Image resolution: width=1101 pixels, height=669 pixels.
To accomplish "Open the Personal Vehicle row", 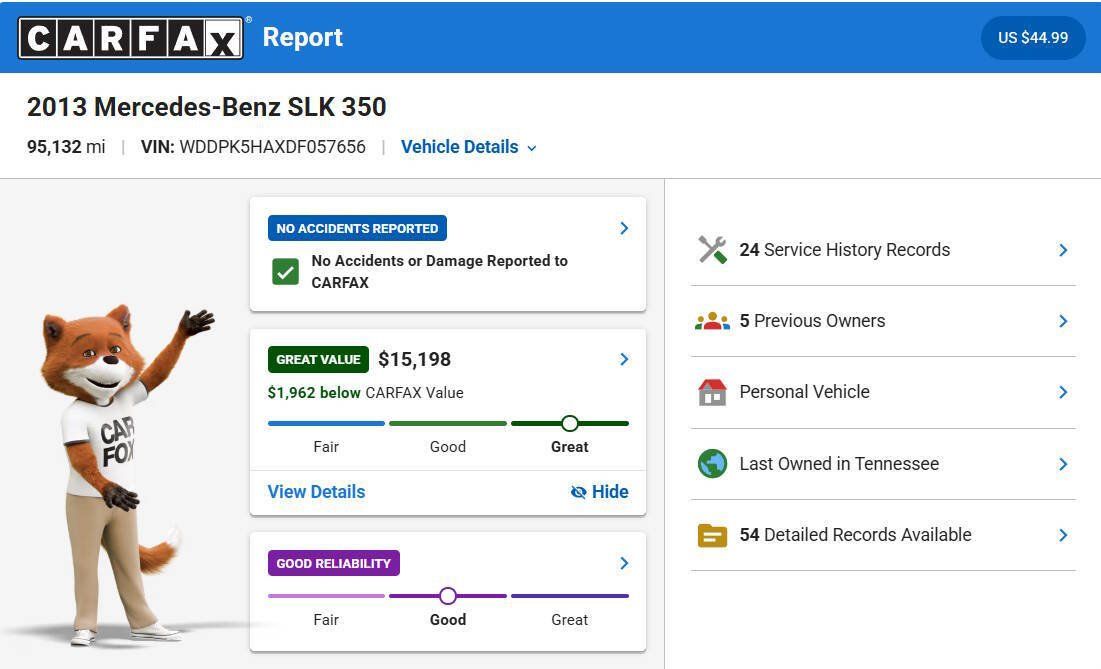I will click(x=883, y=392).
